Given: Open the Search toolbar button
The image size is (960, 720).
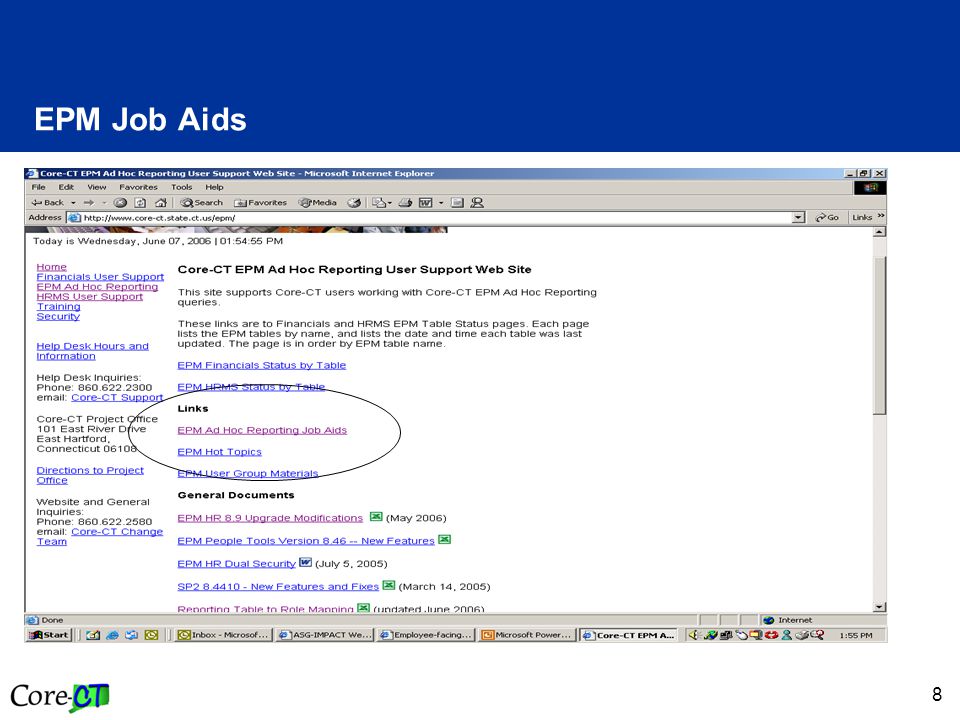Looking at the screenshot, I should tap(201, 203).
